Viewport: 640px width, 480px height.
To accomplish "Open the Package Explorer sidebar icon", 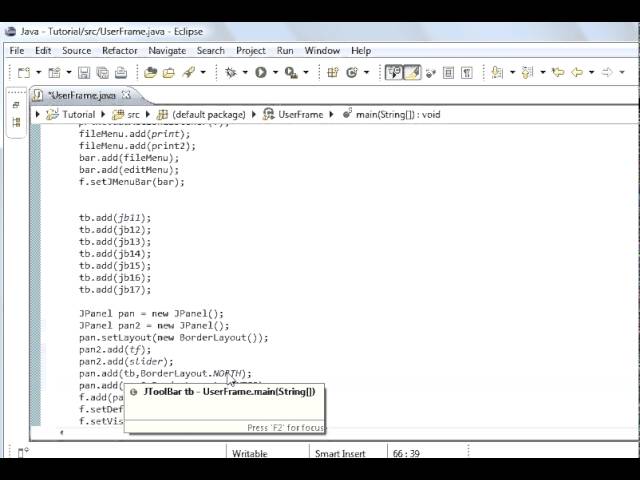I will click(x=16, y=122).
